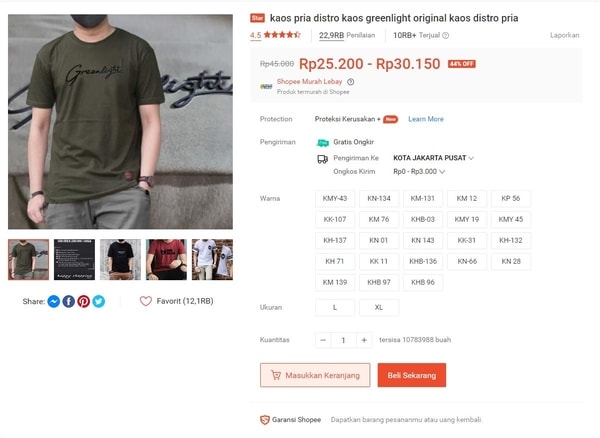This screenshot has width=600, height=438.
Task: Click info icon beside Shopee Murah Lebay
Action: click(351, 82)
